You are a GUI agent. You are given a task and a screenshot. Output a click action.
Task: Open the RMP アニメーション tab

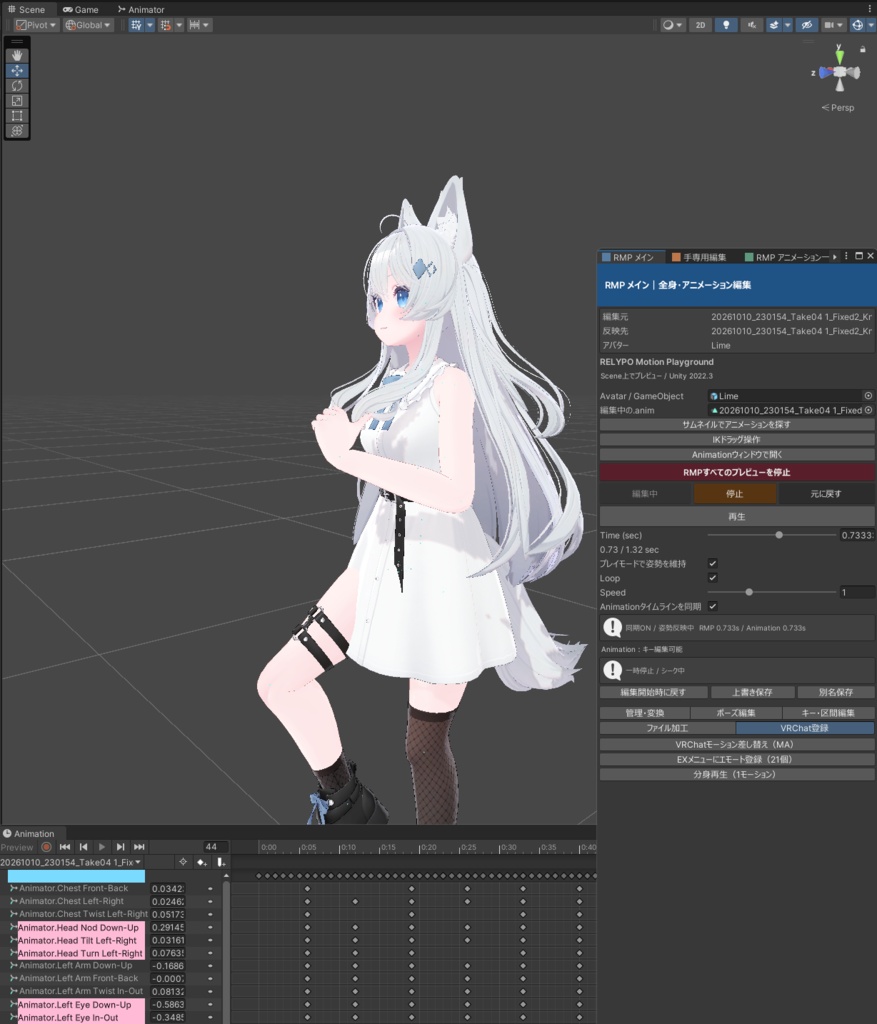click(787, 257)
